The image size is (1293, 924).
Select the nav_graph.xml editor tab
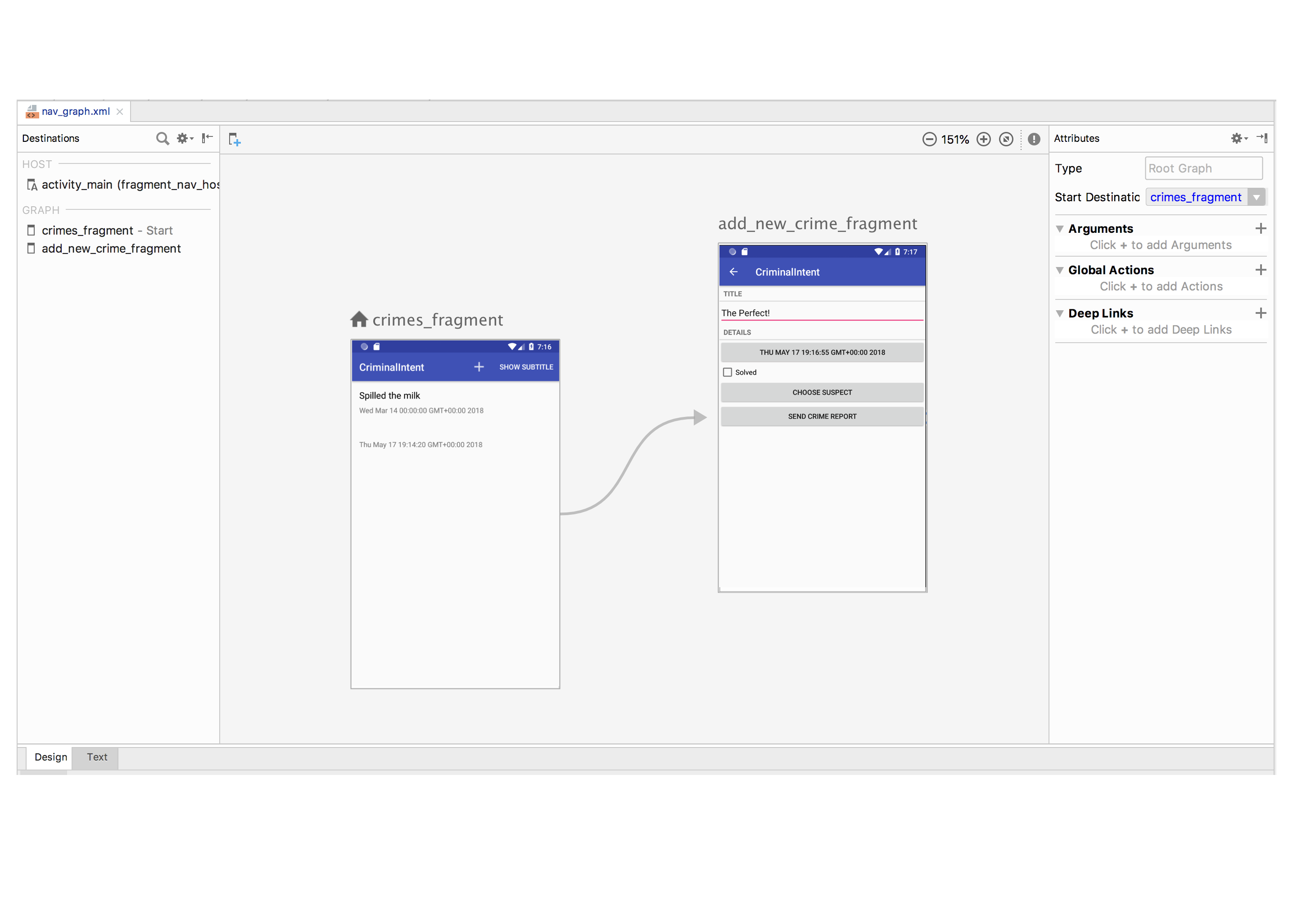[76, 112]
